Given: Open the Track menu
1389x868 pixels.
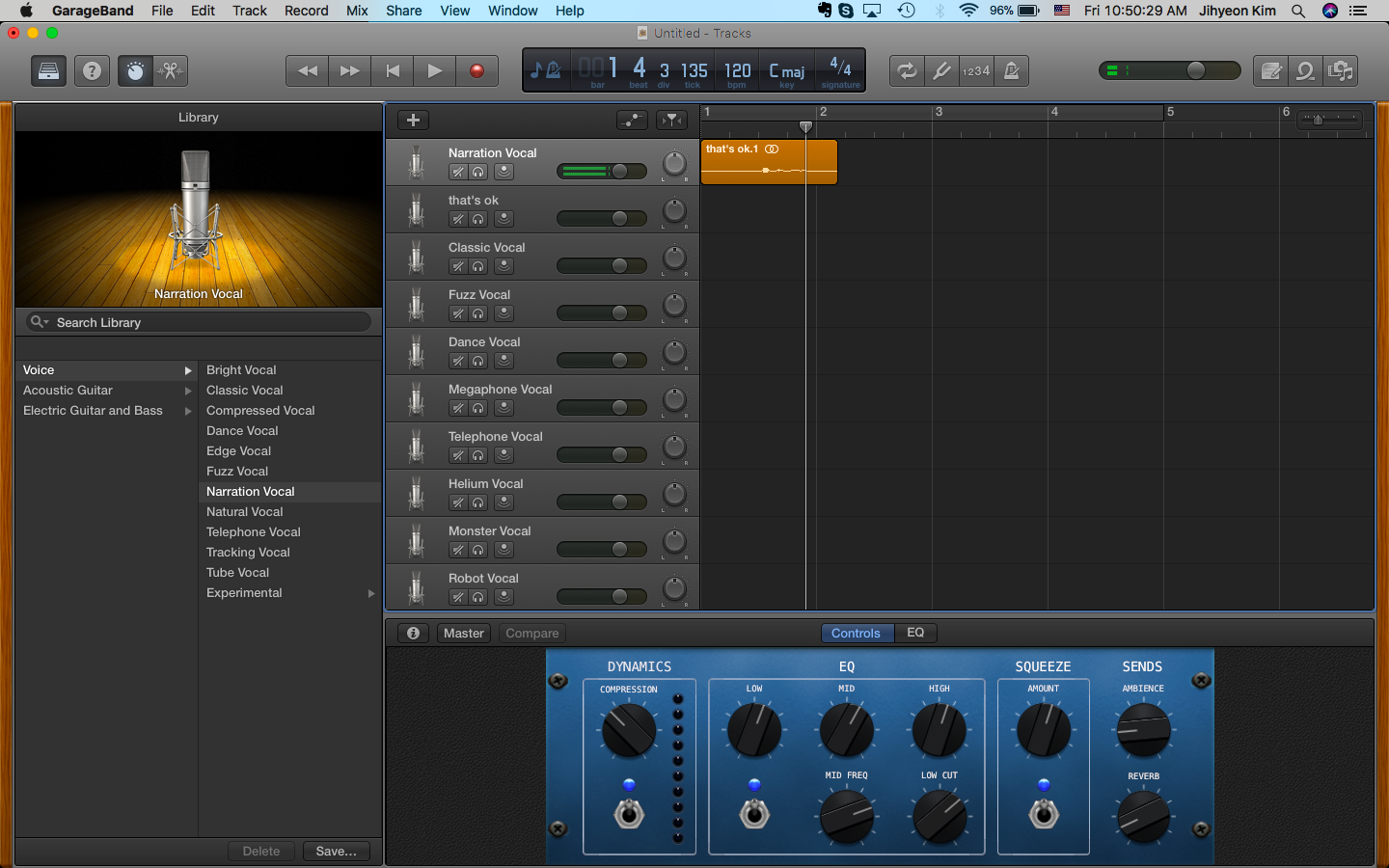Looking at the screenshot, I should click(x=250, y=11).
